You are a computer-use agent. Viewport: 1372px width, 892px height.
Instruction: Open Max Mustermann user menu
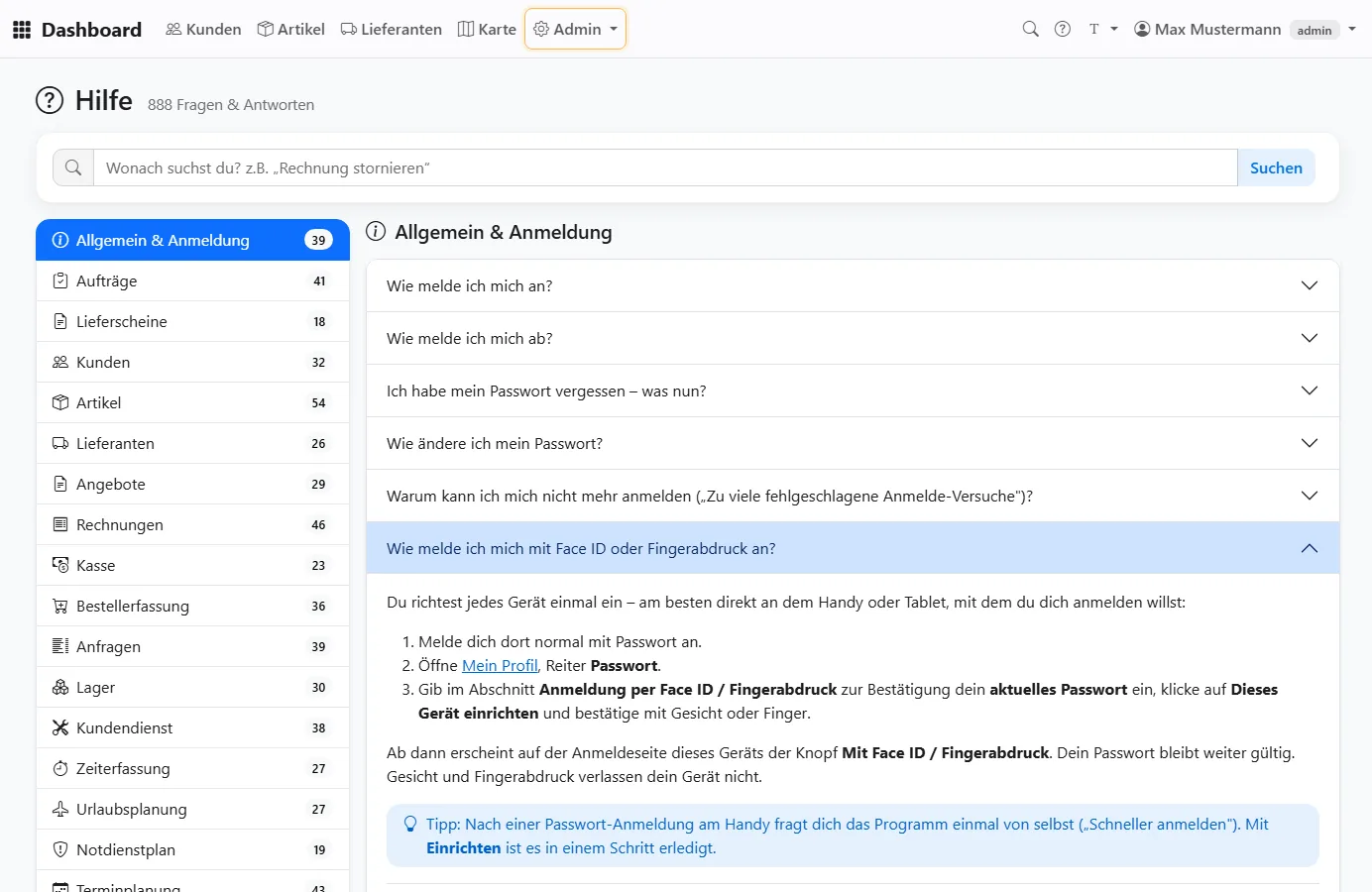pos(1245,30)
